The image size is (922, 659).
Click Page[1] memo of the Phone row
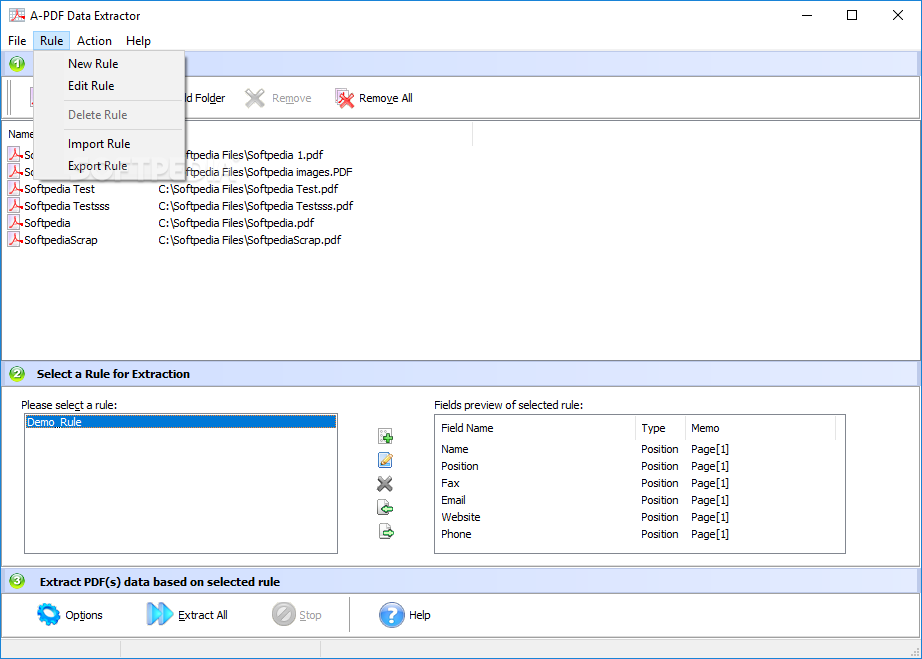click(710, 534)
